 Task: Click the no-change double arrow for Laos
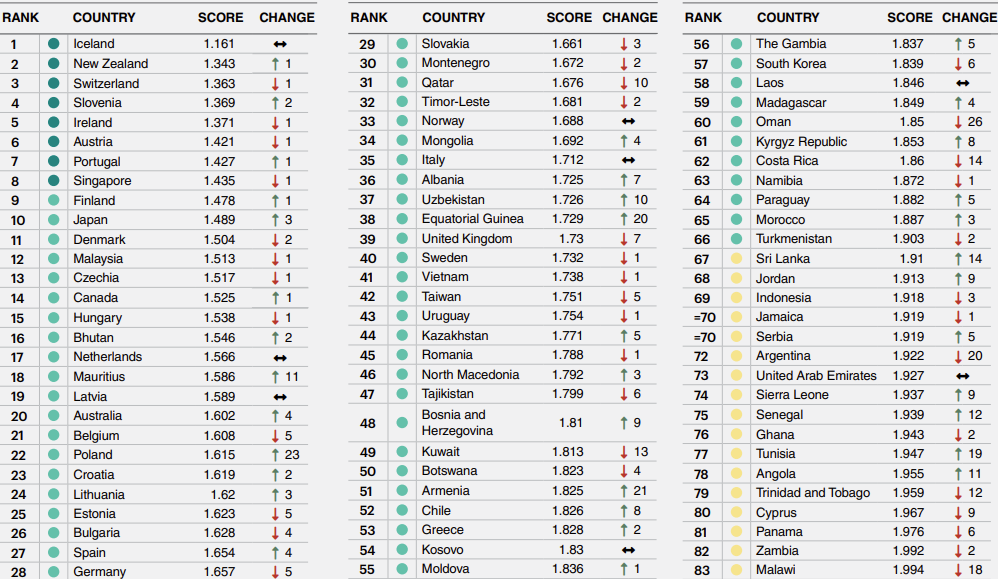tap(962, 83)
